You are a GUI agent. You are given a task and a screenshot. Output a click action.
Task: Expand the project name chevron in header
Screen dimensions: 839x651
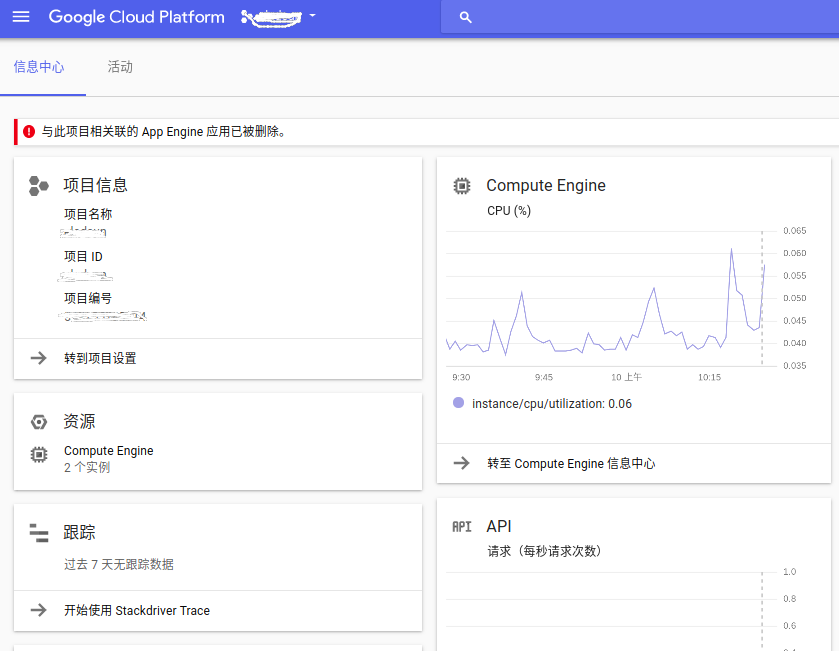coord(310,17)
